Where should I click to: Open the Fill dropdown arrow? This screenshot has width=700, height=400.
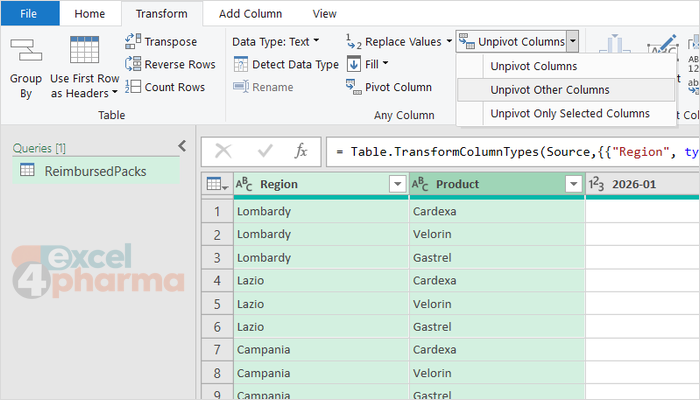click(x=385, y=63)
